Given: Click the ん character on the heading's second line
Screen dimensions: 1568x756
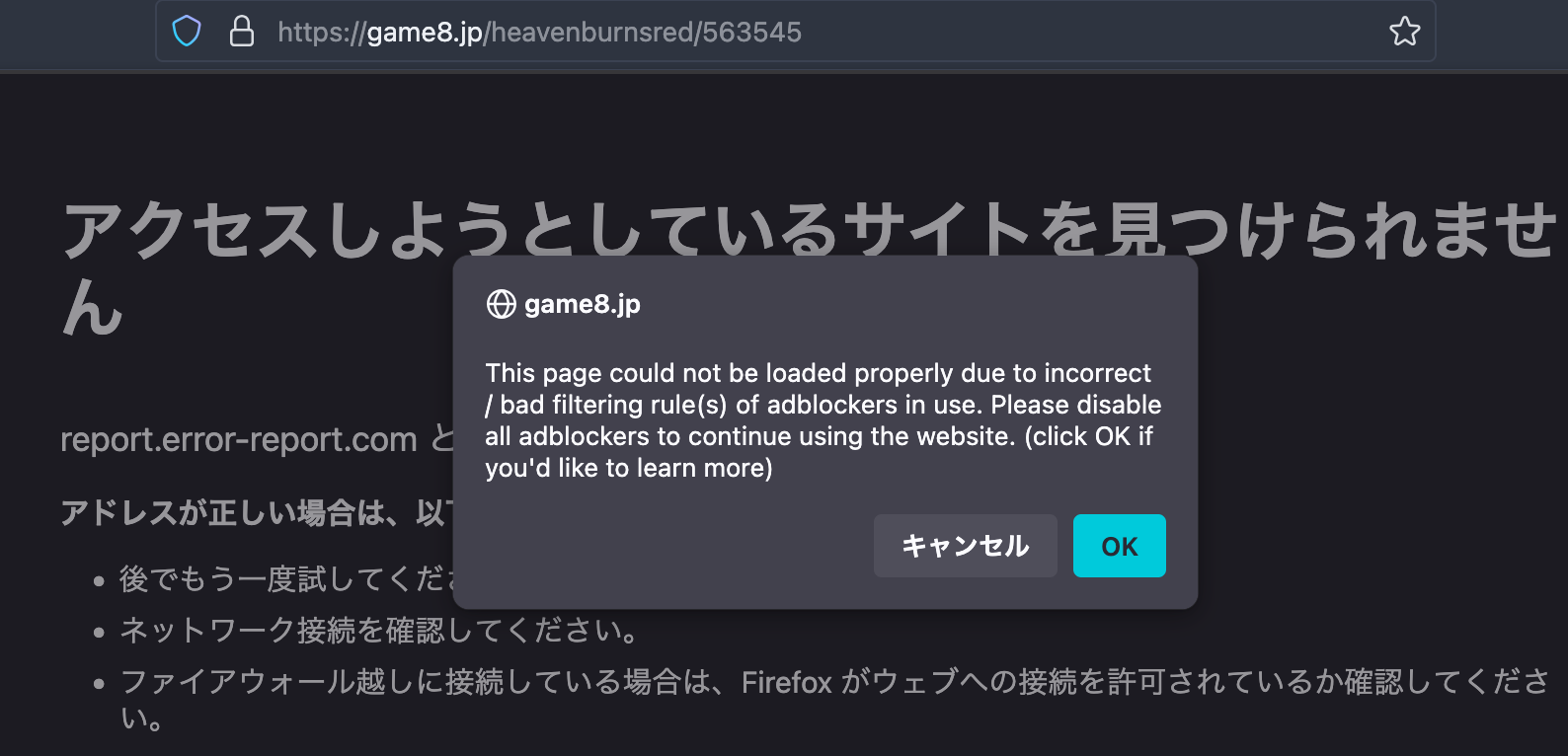Looking at the screenshot, I should pos(93,308).
